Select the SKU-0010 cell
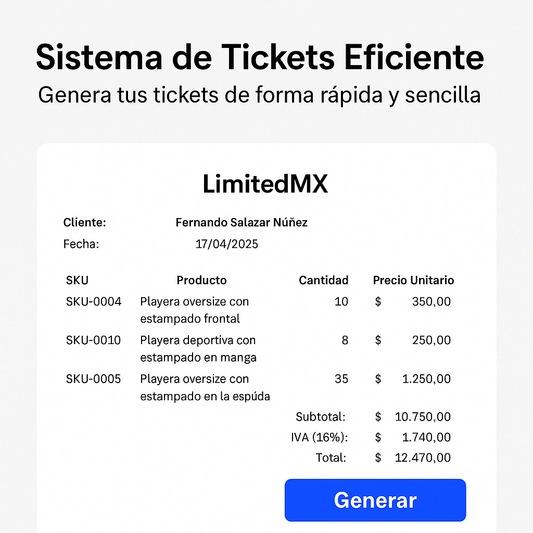Image resolution: width=533 pixels, height=533 pixels. click(x=93, y=340)
